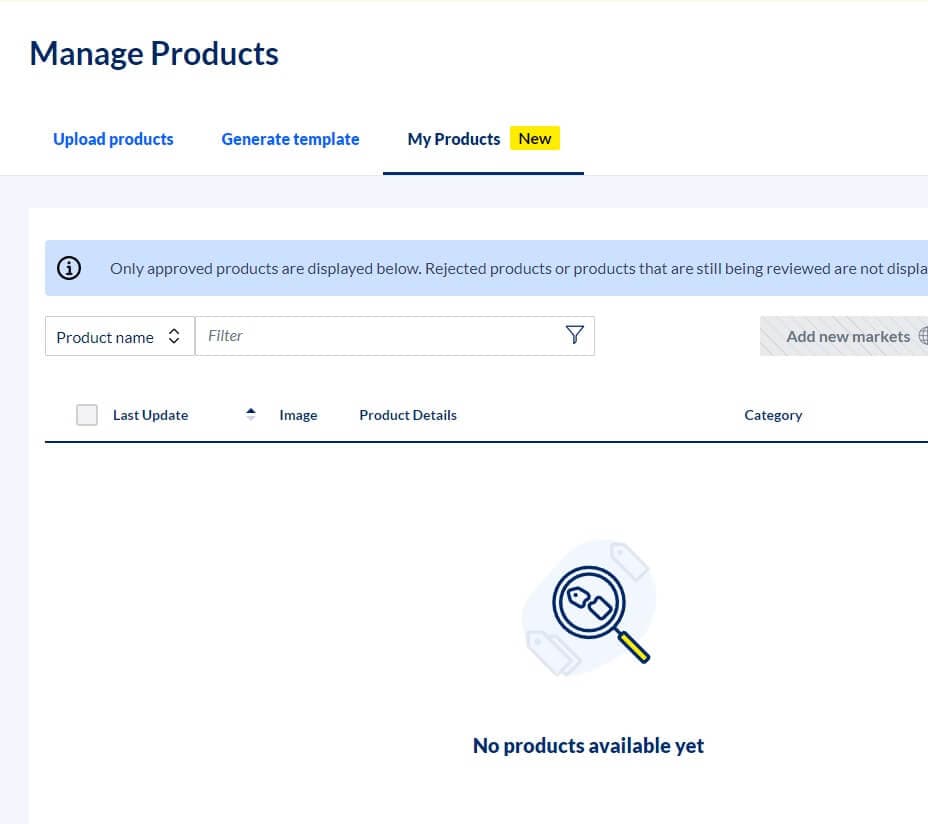The height and width of the screenshot is (824, 928).
Task: Click the No products available yet message
Action: point(588,745)
